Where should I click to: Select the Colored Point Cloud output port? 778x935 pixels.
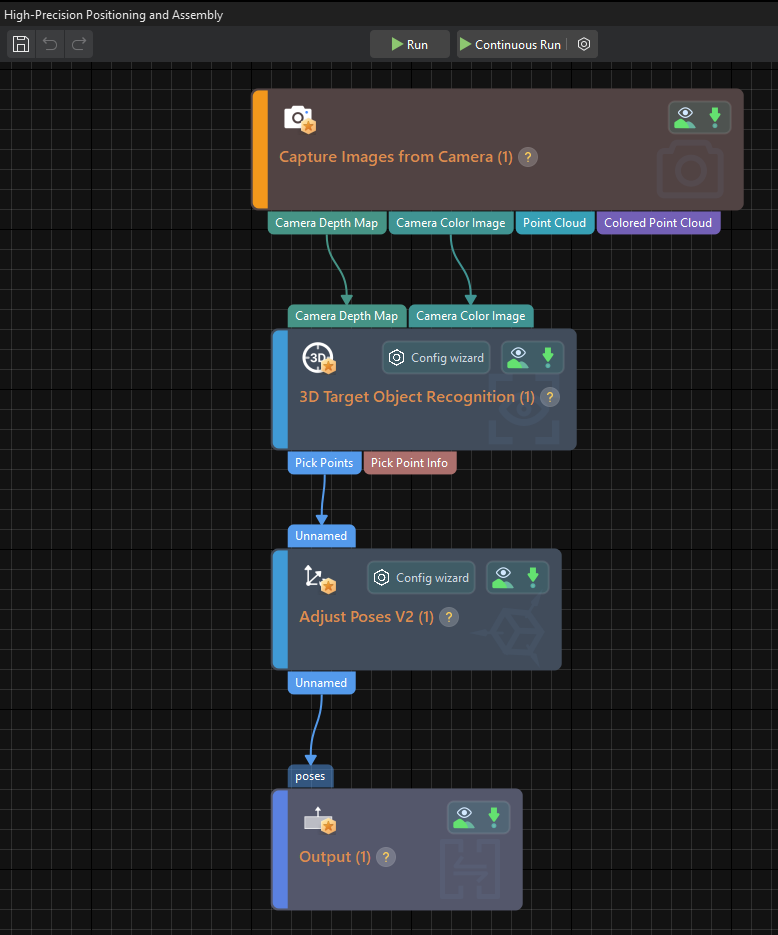coord(658,223)
